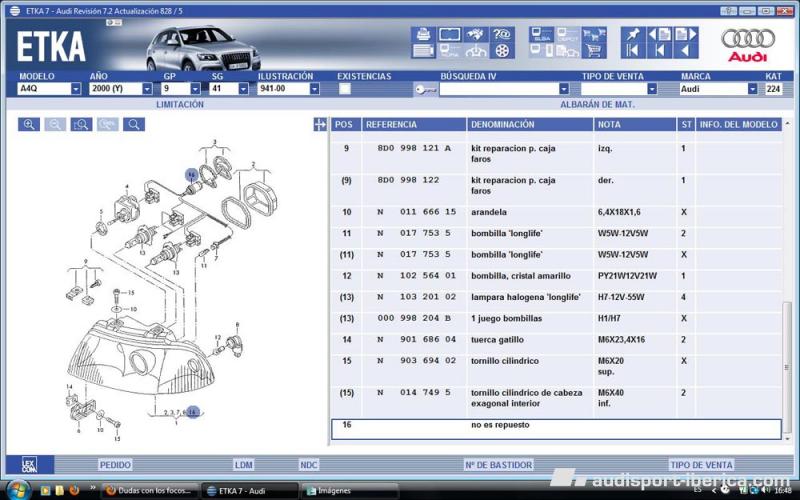Click the printer icon in the toolbar
This screenshot has width=800, height=500.
click(423, 35)
